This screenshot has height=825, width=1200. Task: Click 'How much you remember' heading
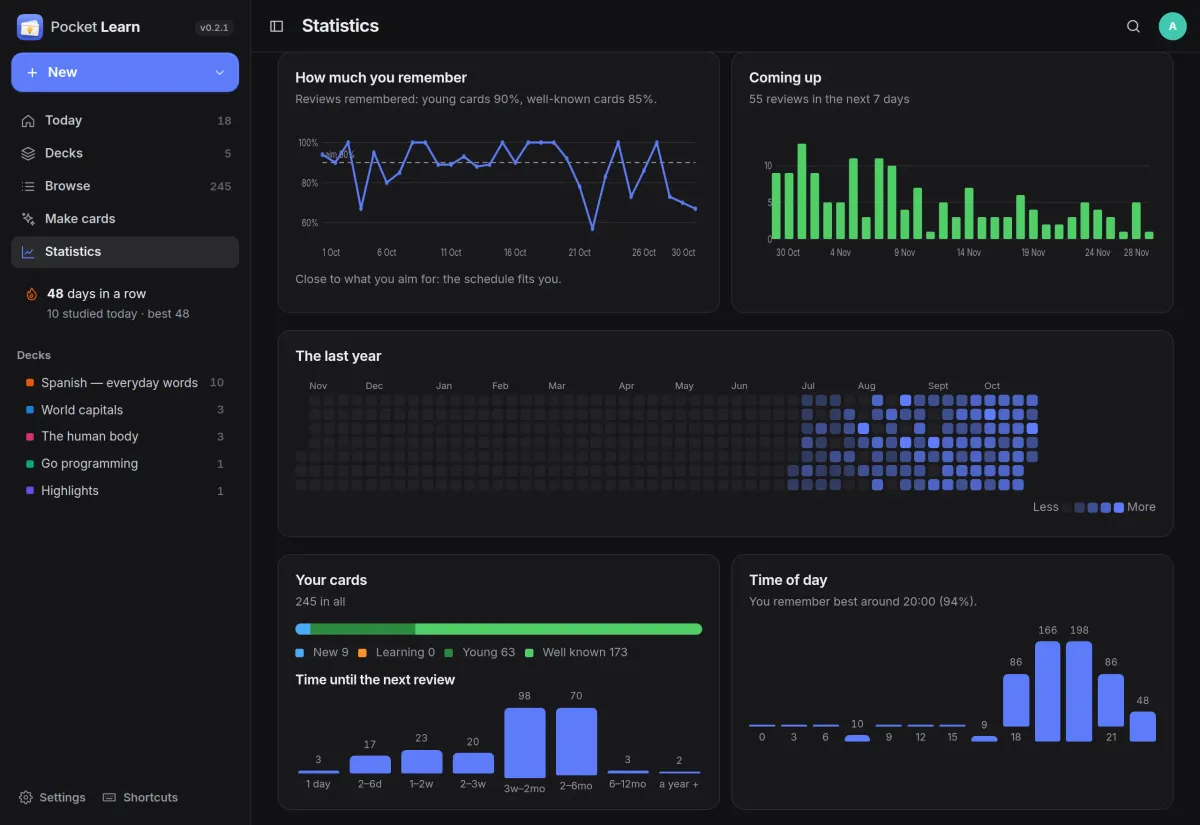[381, 77]
